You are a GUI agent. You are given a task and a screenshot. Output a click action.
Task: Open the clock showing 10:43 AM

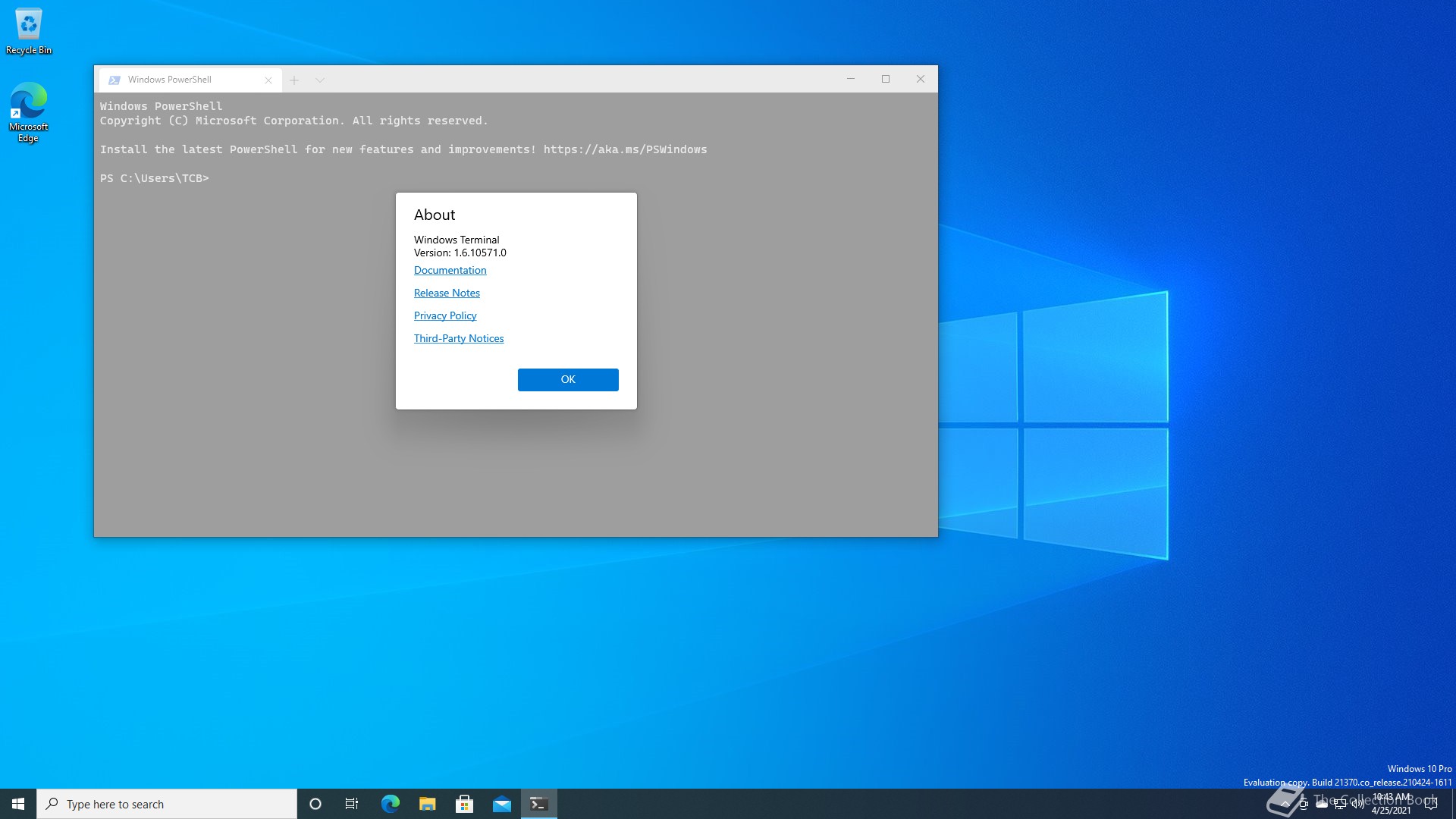(x=1392, y=804)
